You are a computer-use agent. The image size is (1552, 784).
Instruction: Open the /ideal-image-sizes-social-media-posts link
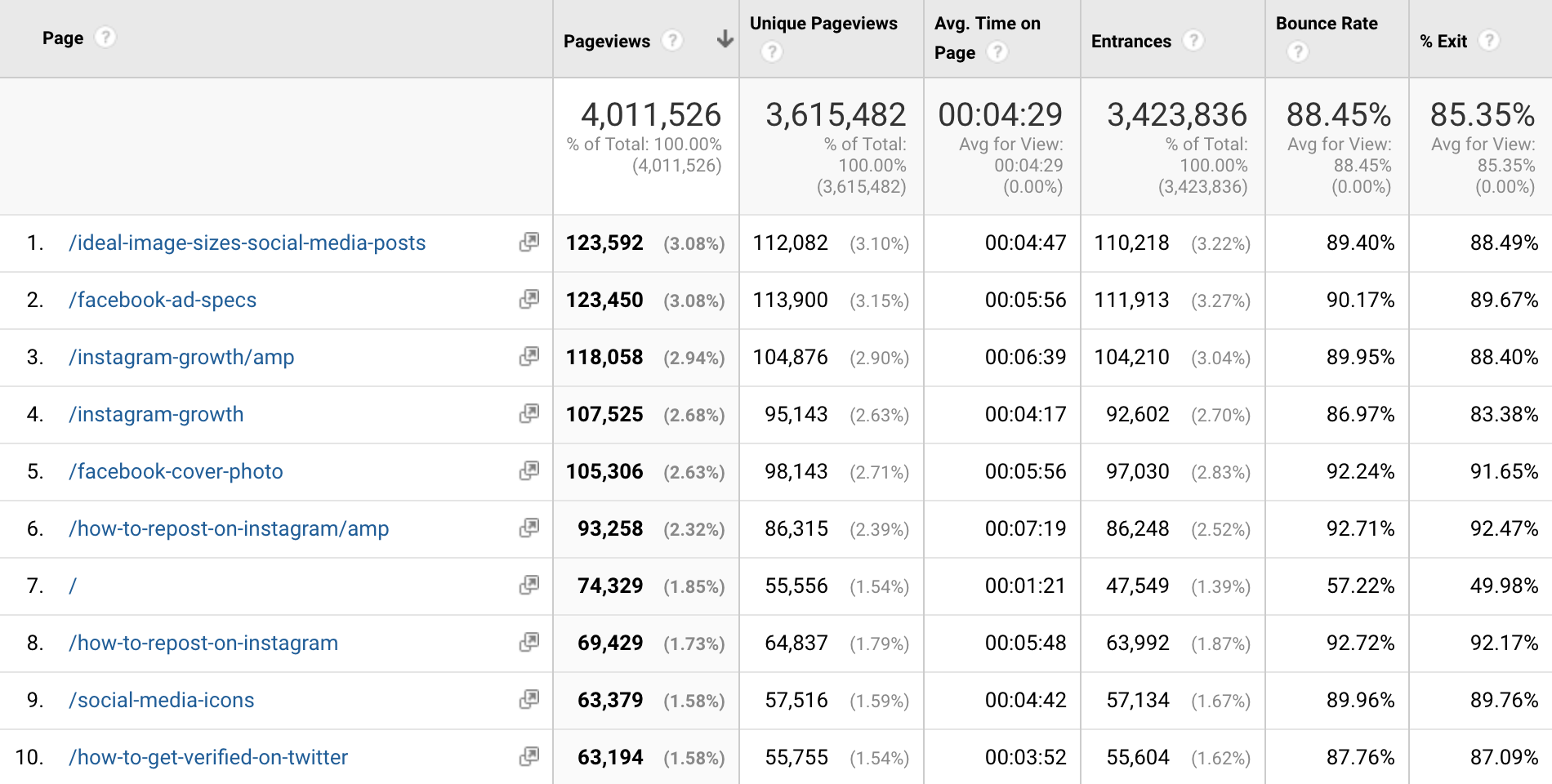pos(247,243)
